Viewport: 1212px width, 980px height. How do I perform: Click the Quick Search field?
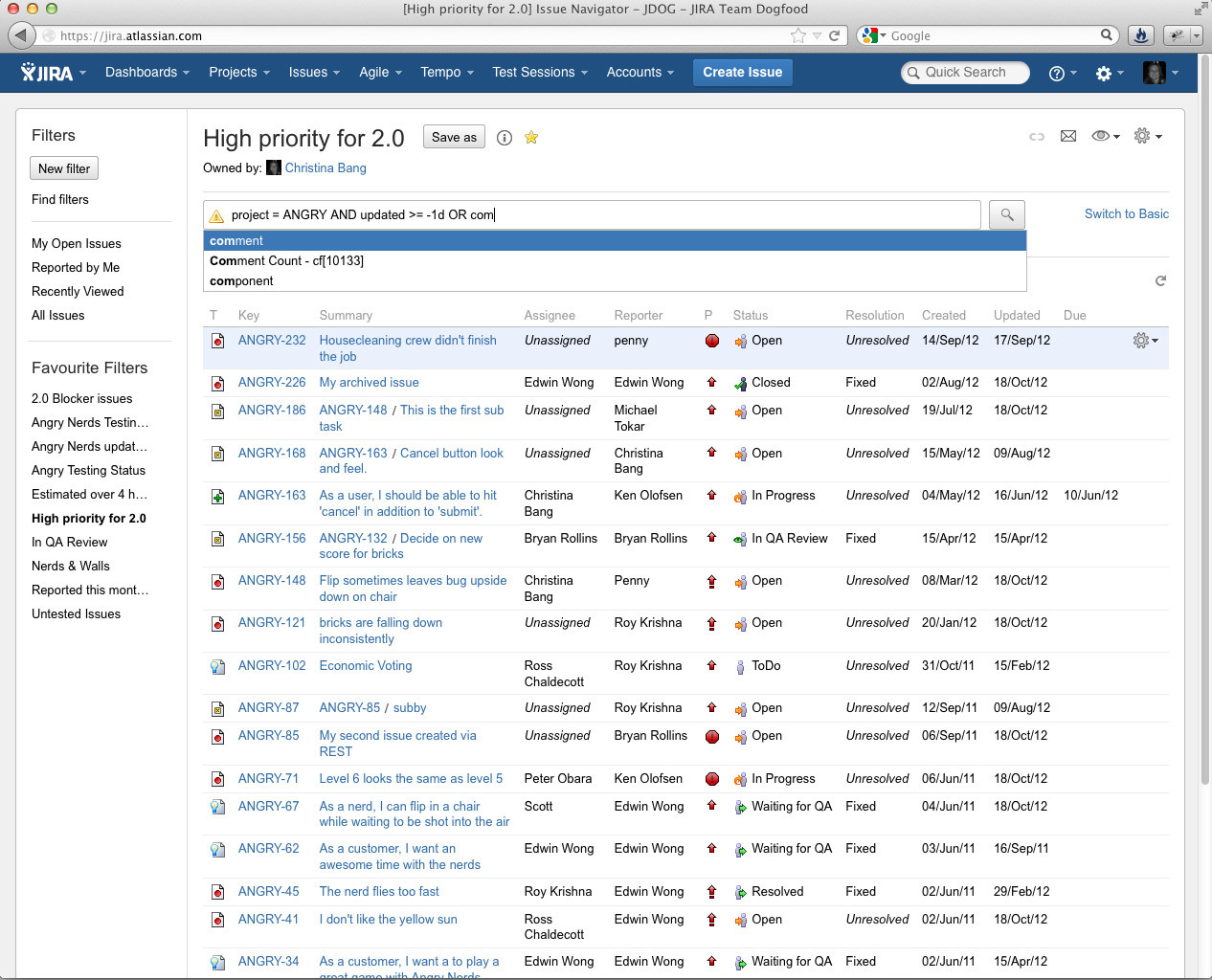[965, 73]
